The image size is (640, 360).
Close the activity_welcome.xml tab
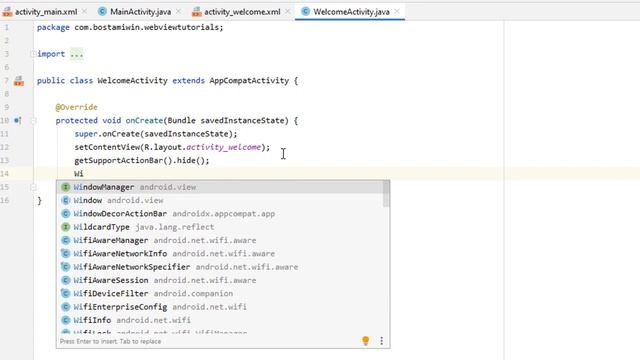click(x=288, y=12)
